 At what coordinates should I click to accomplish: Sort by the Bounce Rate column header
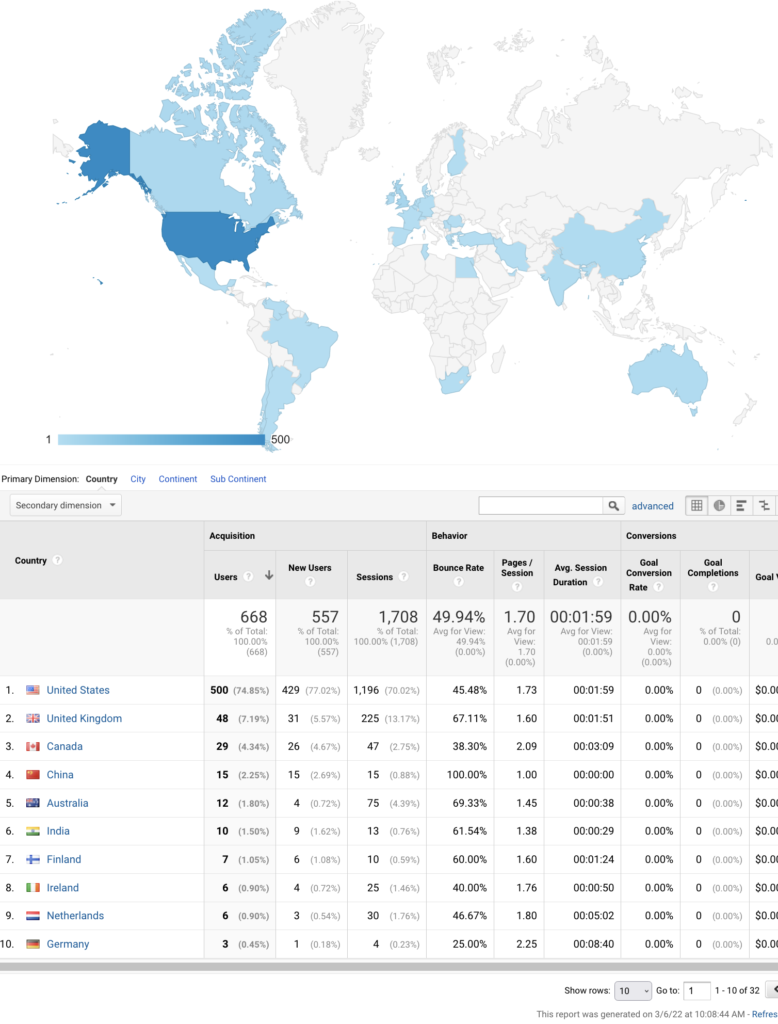tap(459, 568)
